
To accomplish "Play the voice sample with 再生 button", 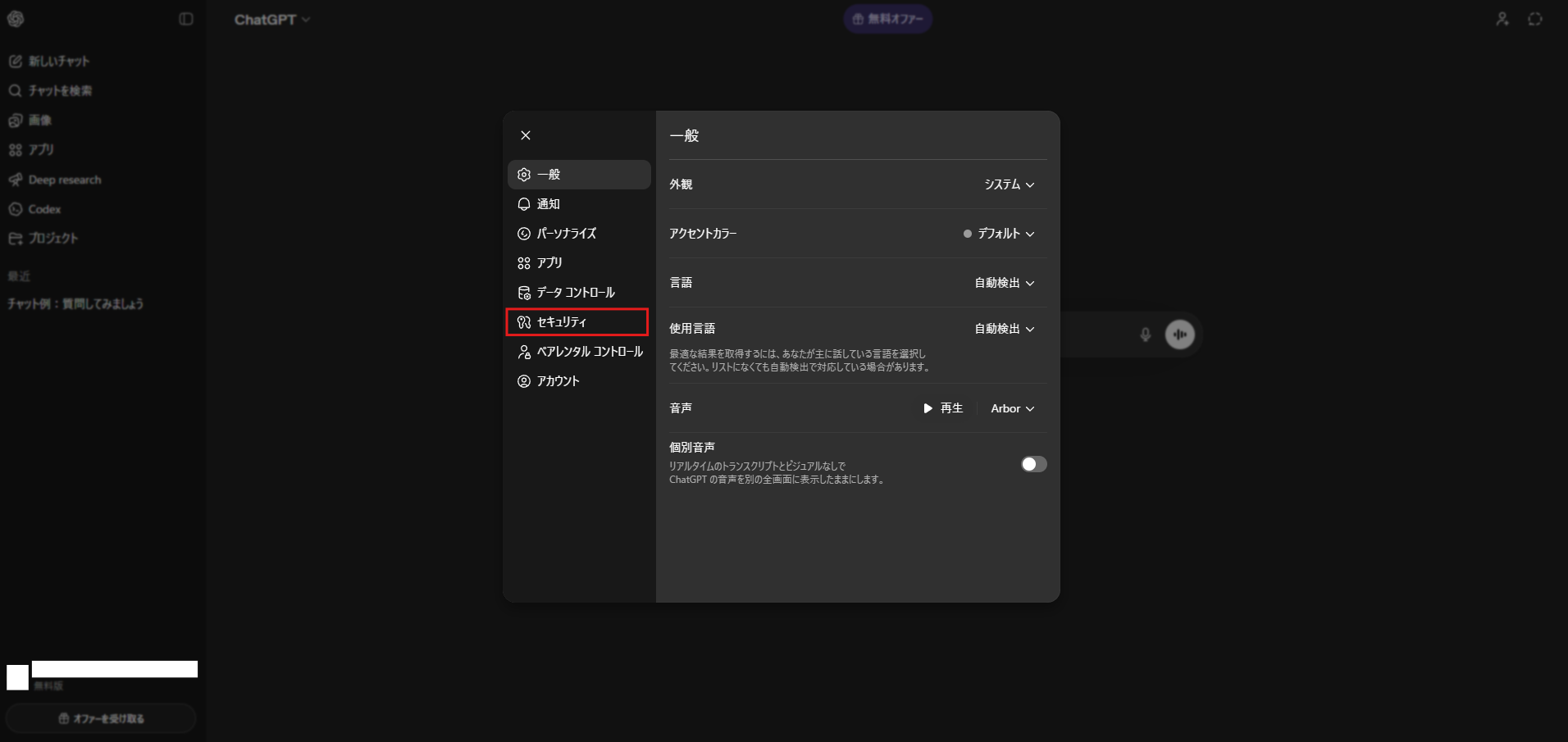I will pos(943,408).
